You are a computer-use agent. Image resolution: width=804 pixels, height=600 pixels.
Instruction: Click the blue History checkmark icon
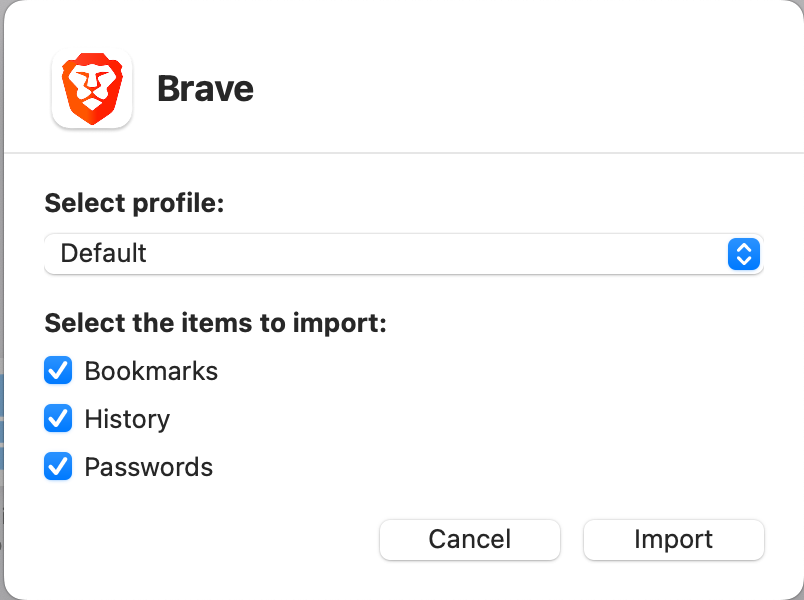click(x=58, y=419)
